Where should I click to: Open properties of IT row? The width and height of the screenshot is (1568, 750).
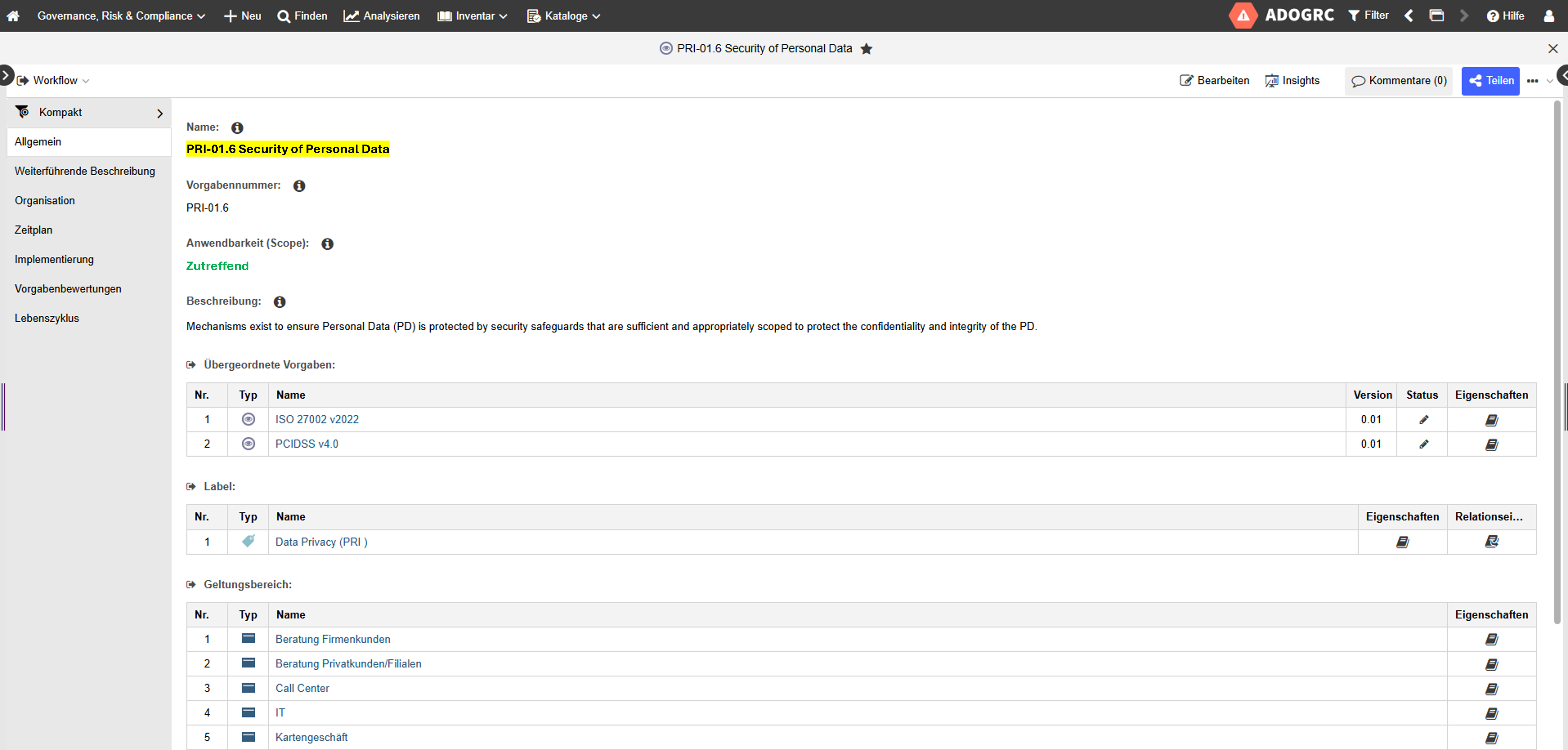(1491, 713)
